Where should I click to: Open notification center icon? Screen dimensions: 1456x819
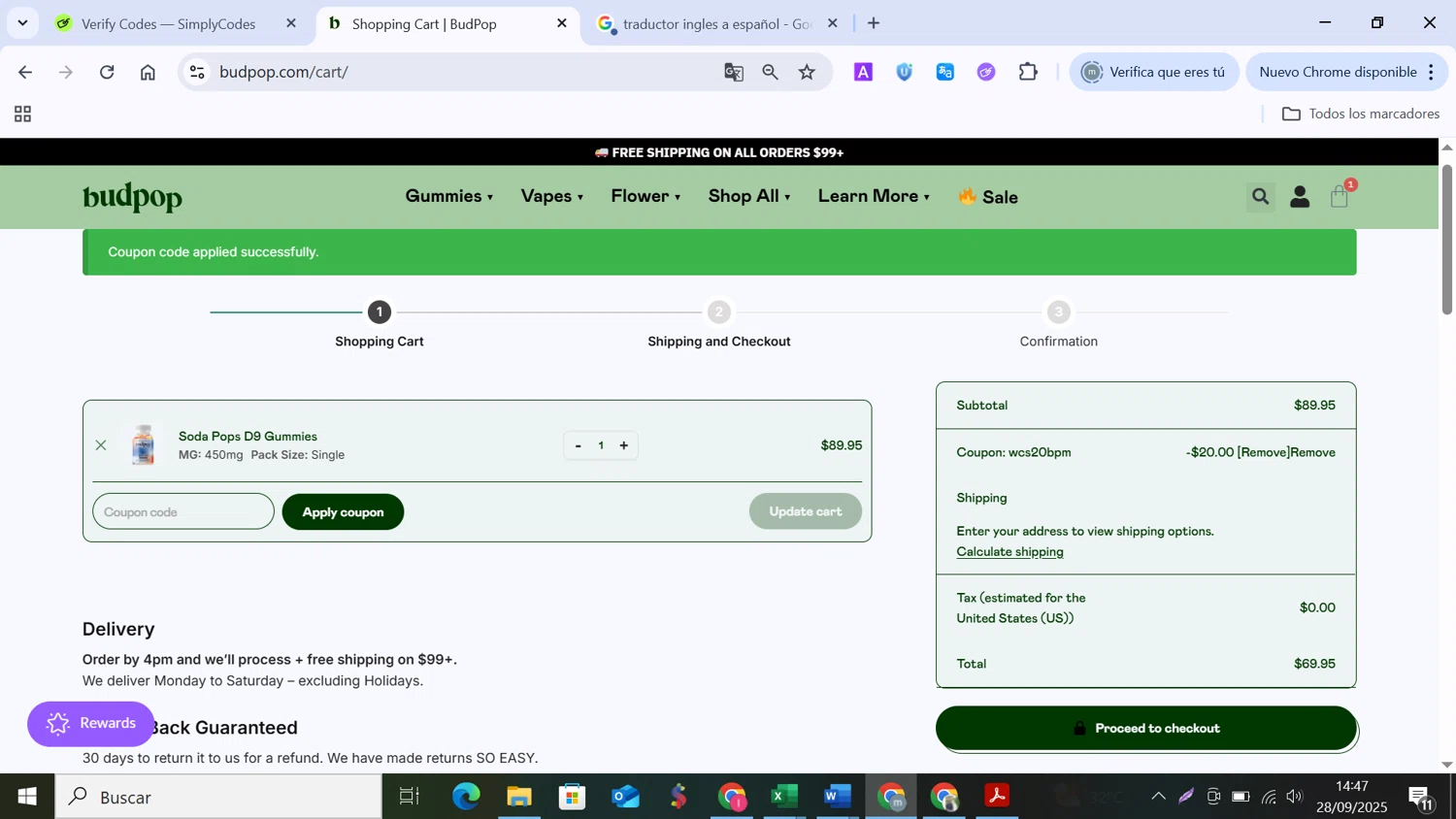coord(1422,799)
